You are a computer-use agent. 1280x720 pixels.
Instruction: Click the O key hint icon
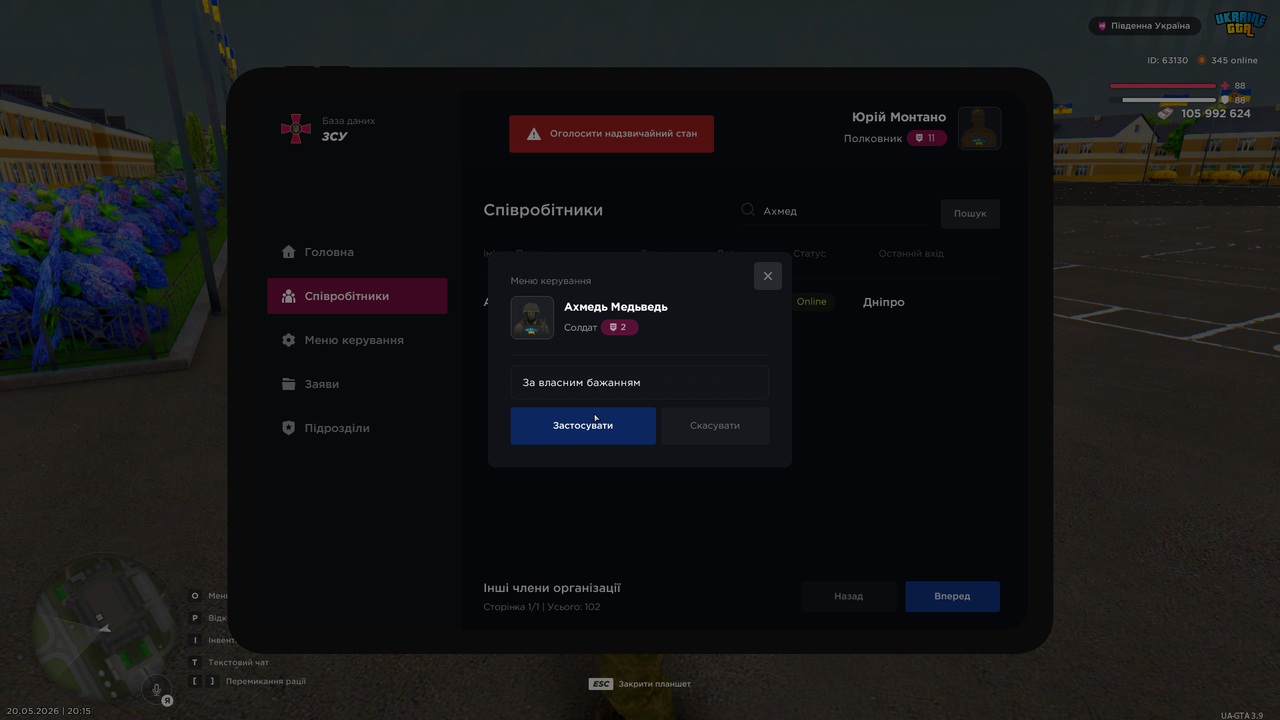[x=195, y=596]
